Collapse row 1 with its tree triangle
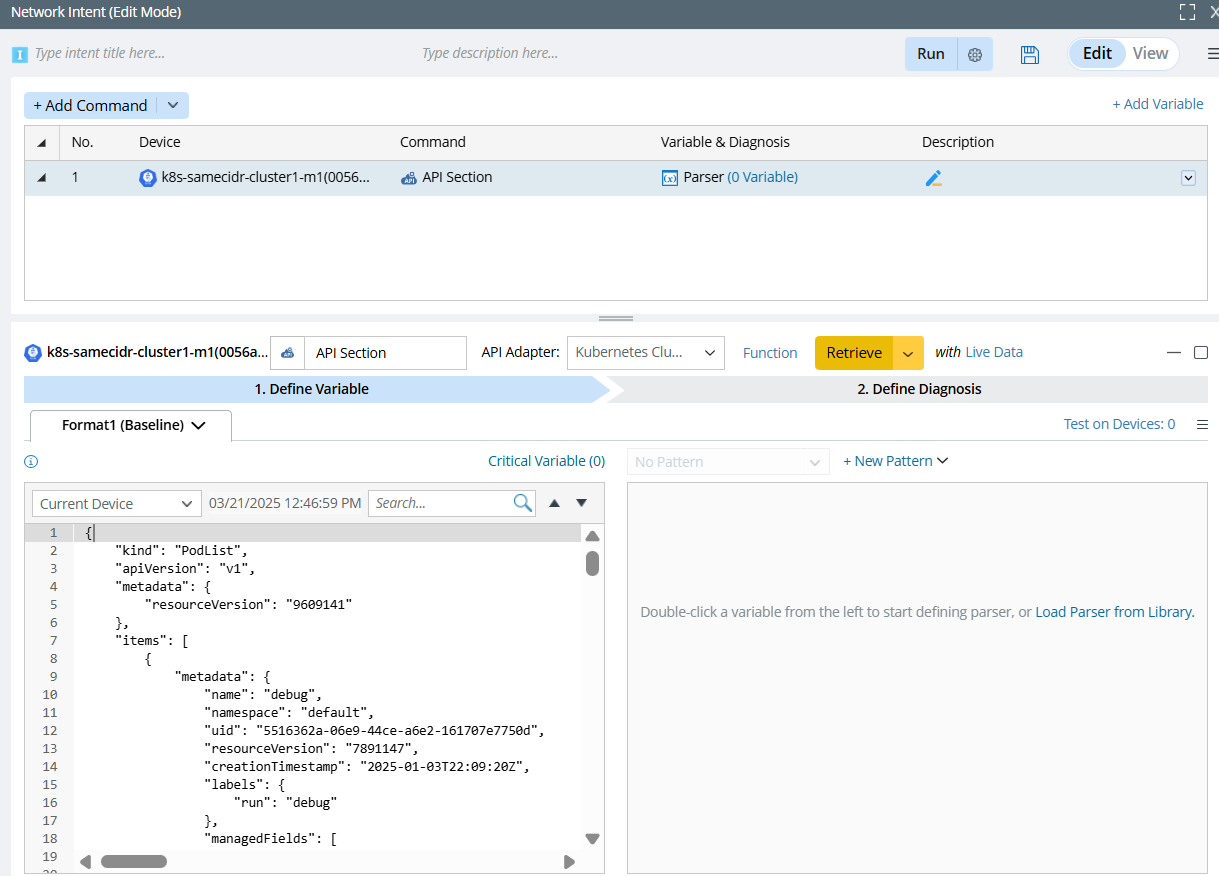 pos(42,178)
